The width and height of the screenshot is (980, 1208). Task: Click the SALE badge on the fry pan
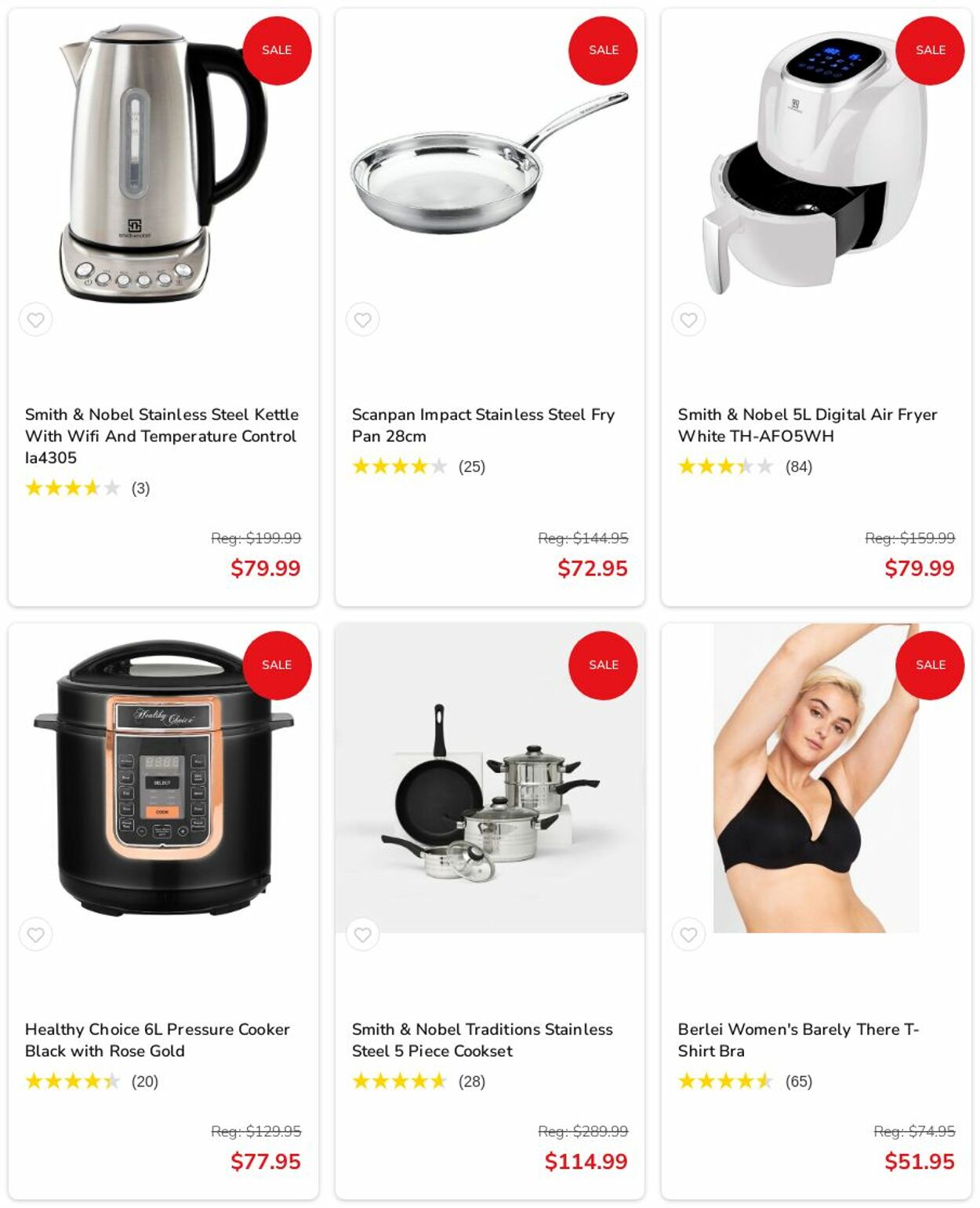[603, 50]
